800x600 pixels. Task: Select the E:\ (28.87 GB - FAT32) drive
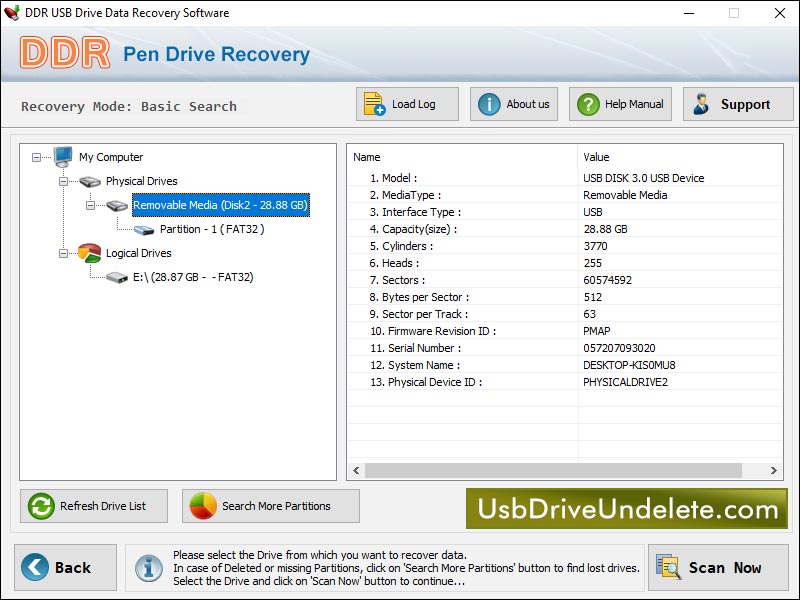tap(193, 277)
